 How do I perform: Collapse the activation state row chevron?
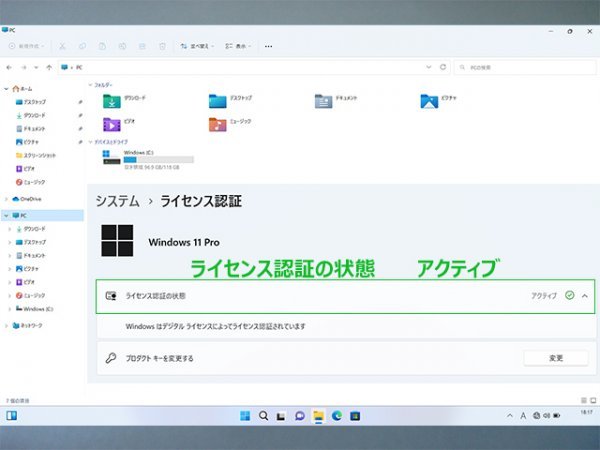tap(585, 296)
